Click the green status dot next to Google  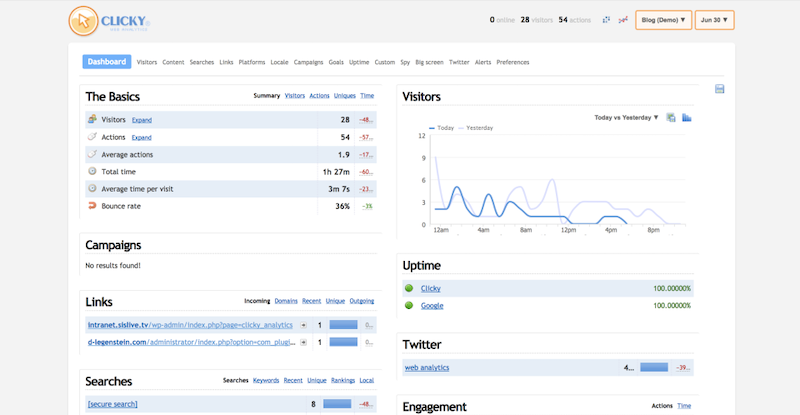point(408,306)
